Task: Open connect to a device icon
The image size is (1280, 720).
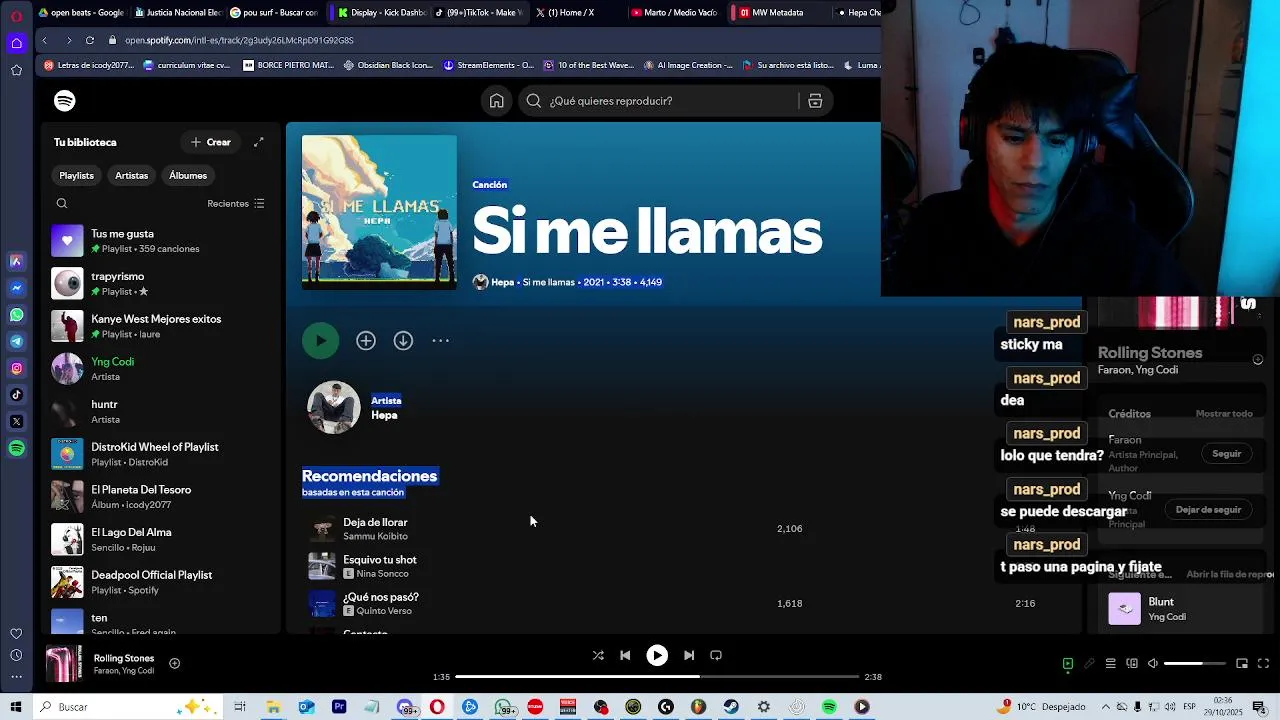Action: pyautogui.click(x=1132, y=664)
